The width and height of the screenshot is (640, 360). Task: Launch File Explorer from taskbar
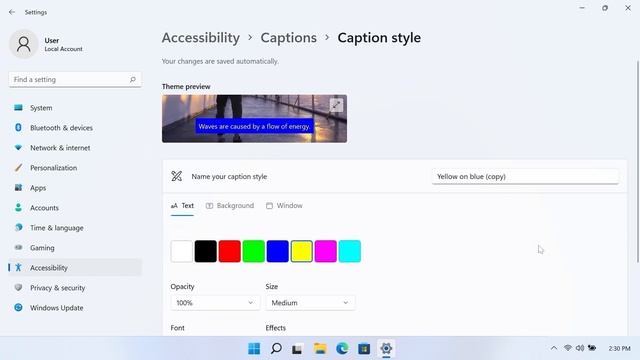point(320,349)
